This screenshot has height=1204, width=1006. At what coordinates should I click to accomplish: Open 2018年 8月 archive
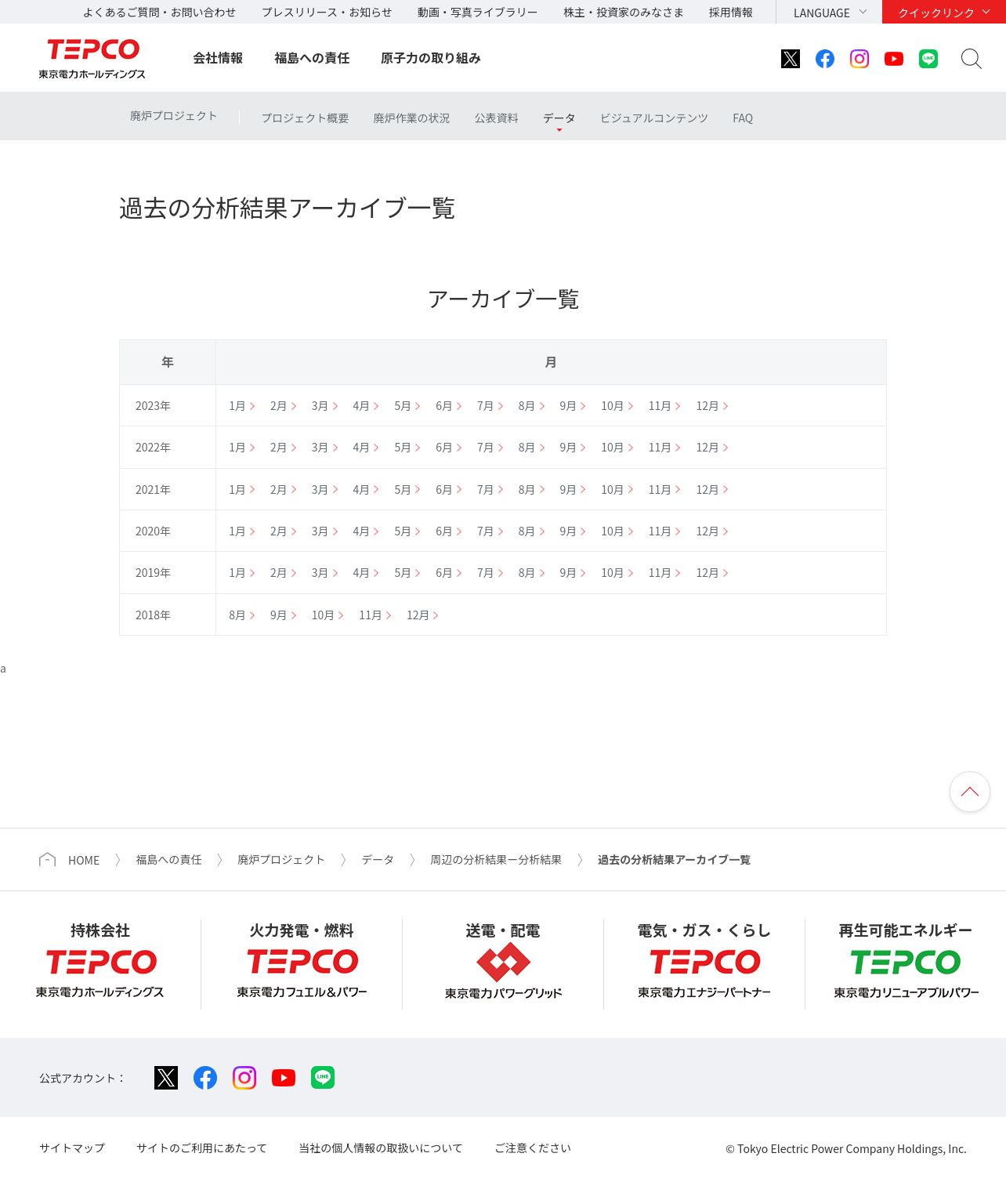pyautogui.click(x=242, y=615)
